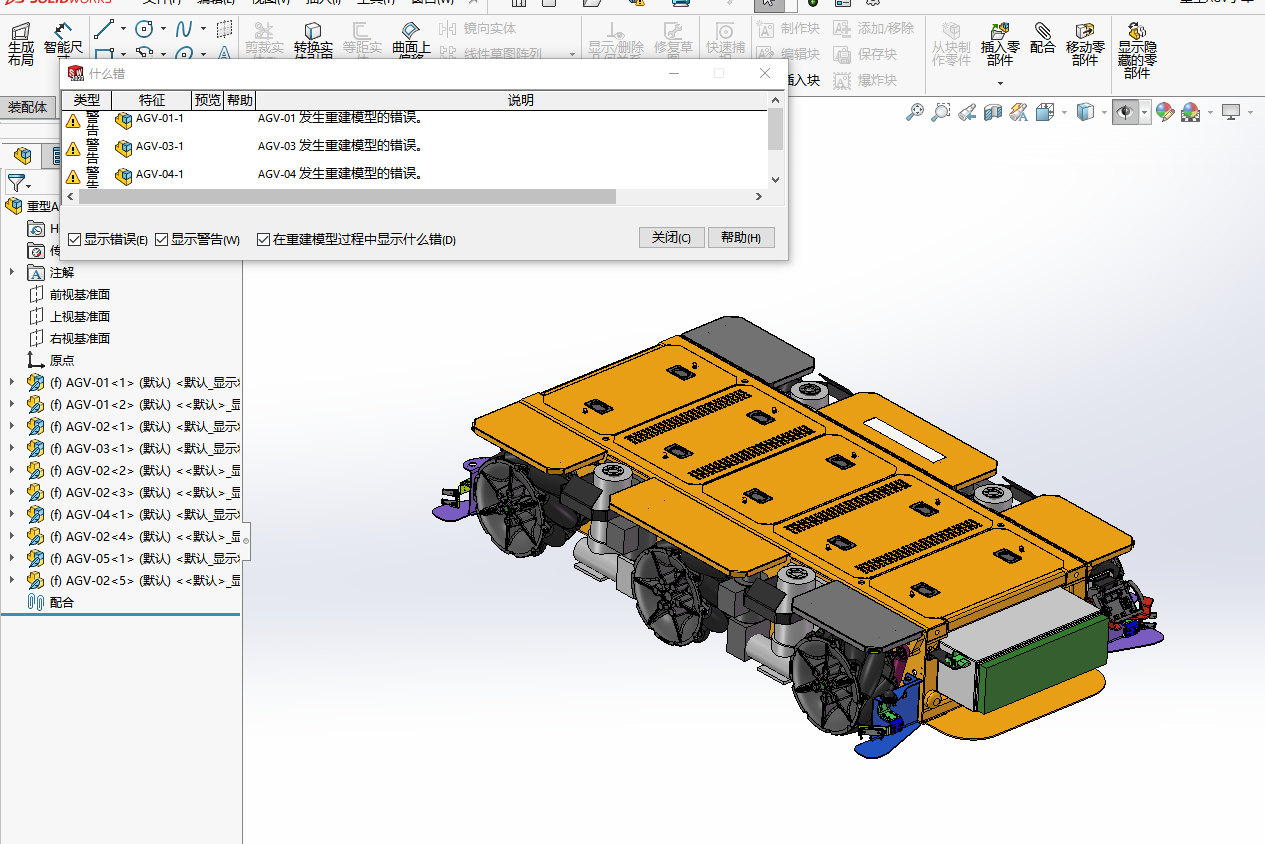The width and height of the screenshot is (1265, 844).
Task: Toggle 在重建模型过程中显示什么错 checkbox
Action: [264, 240]
